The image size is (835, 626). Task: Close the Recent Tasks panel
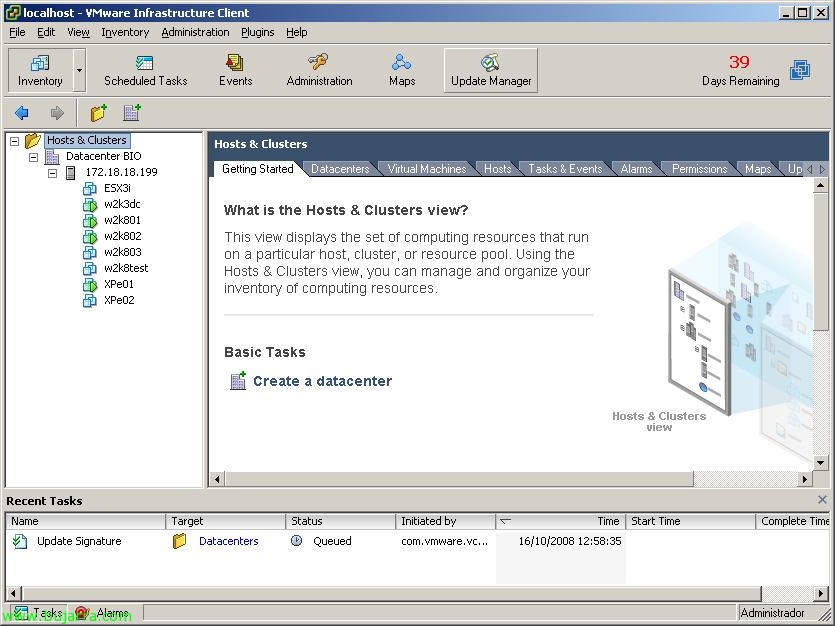click(x=822, y=500)
